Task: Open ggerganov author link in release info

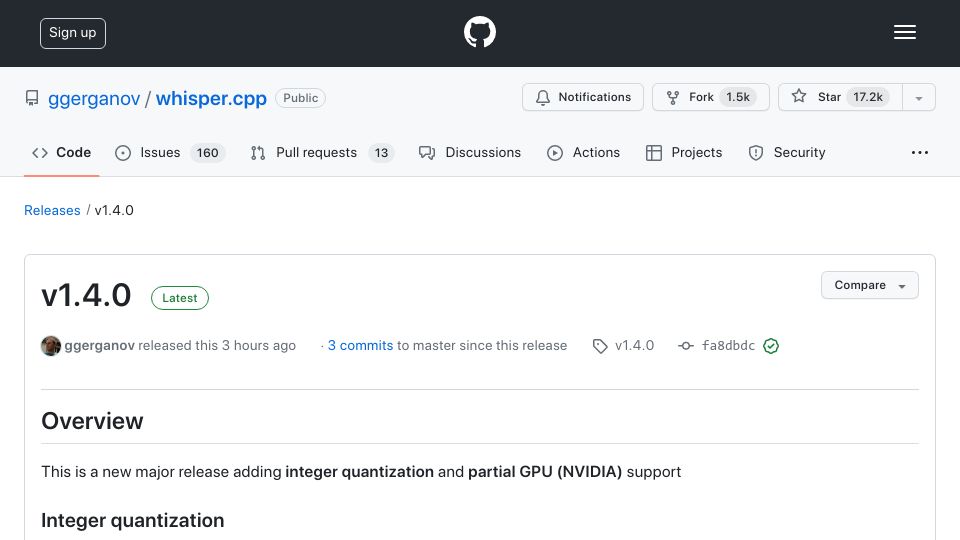Action: point(99,345)
